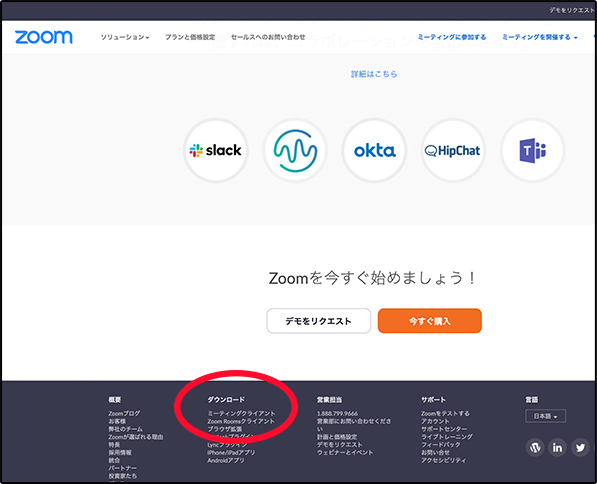This screenshot has width=597, height=484.
Task: Click iPhone/iPadアプリ download link
Action: pyautogui.click(x=231, y=452)
